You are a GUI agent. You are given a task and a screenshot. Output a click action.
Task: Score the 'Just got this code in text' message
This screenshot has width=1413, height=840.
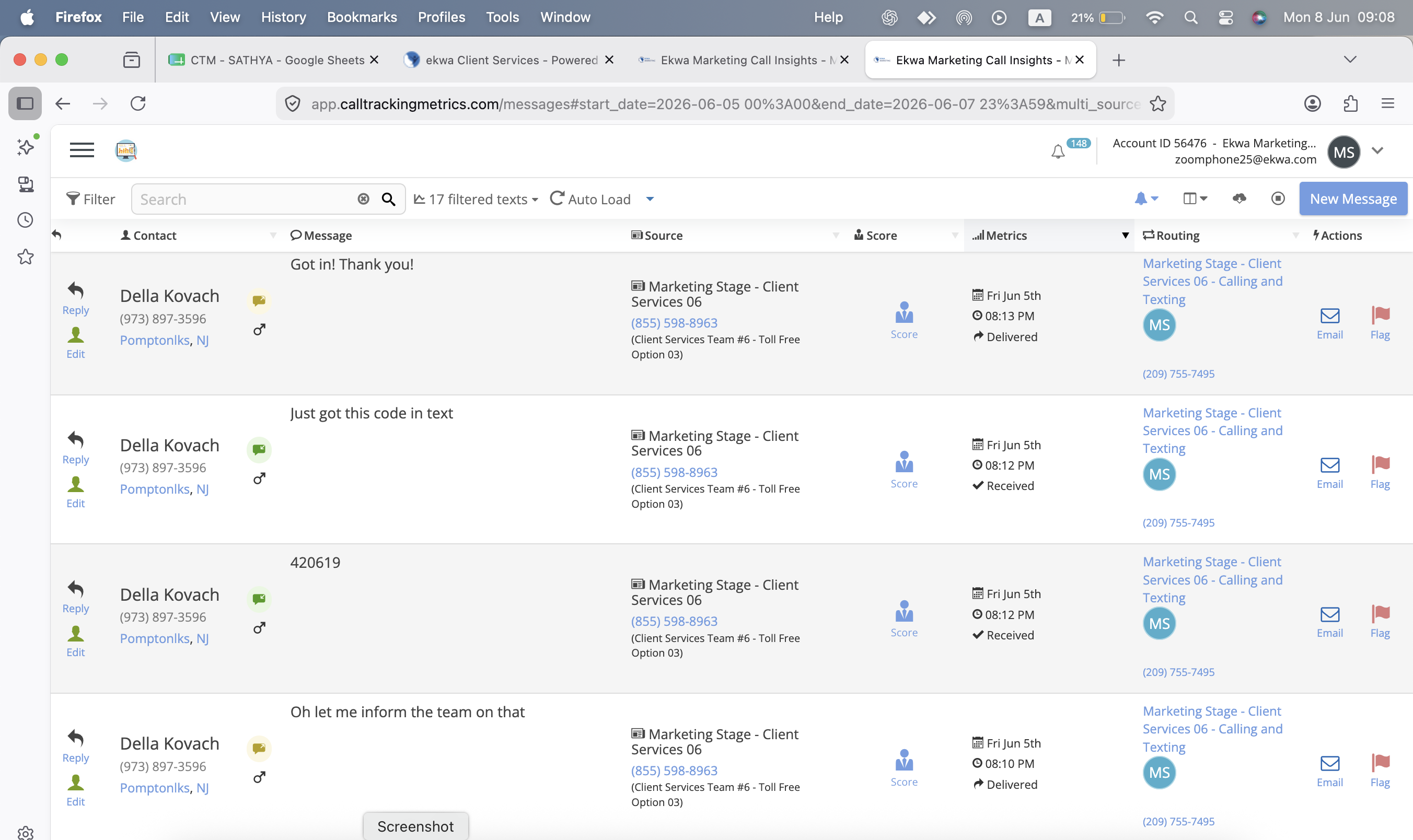point(904,470)
